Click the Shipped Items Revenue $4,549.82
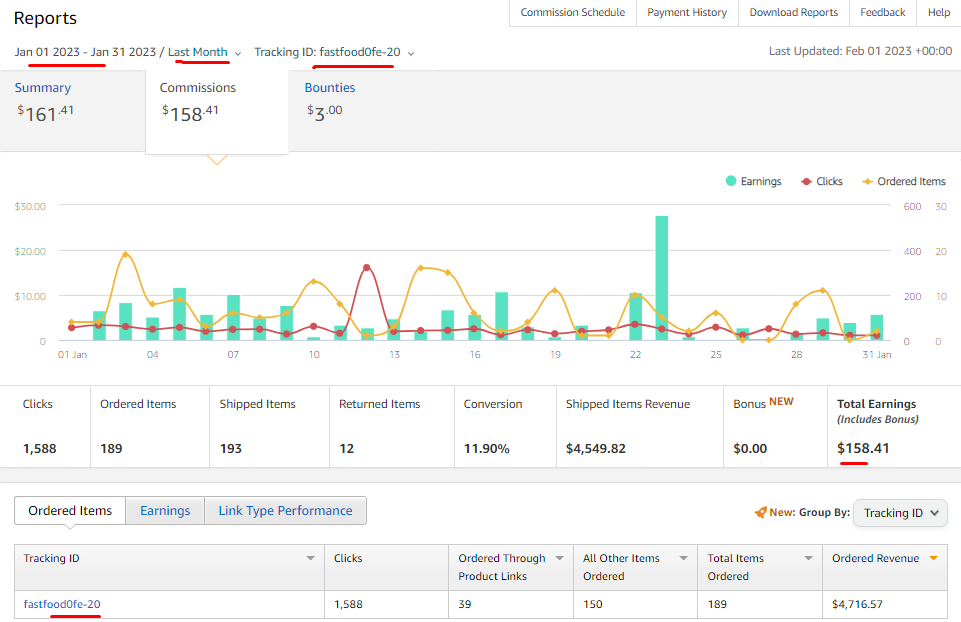The width and height of the screenshot is (961, 622). point(596,449)
